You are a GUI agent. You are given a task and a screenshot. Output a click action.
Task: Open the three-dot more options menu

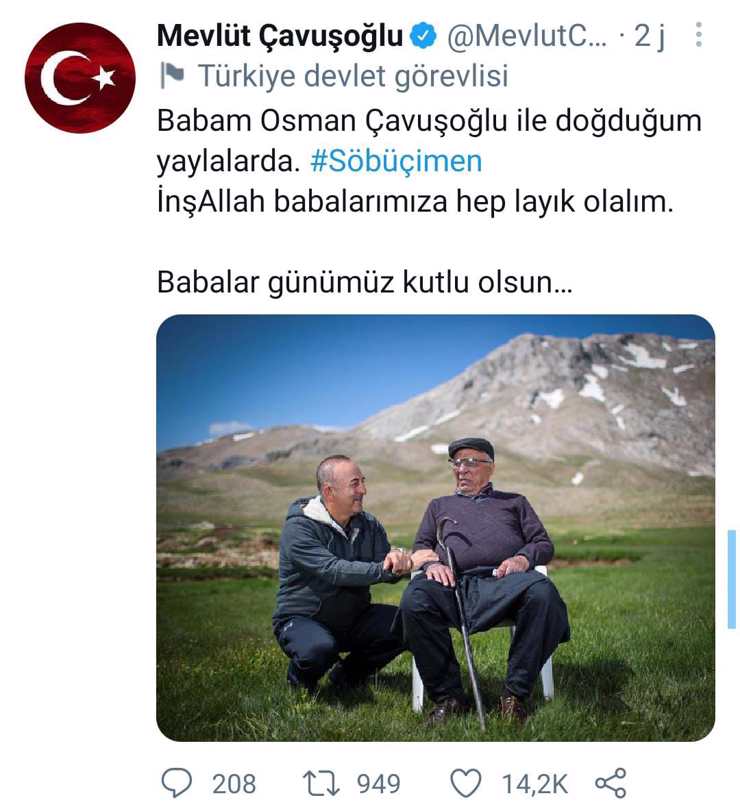[699, 35]
